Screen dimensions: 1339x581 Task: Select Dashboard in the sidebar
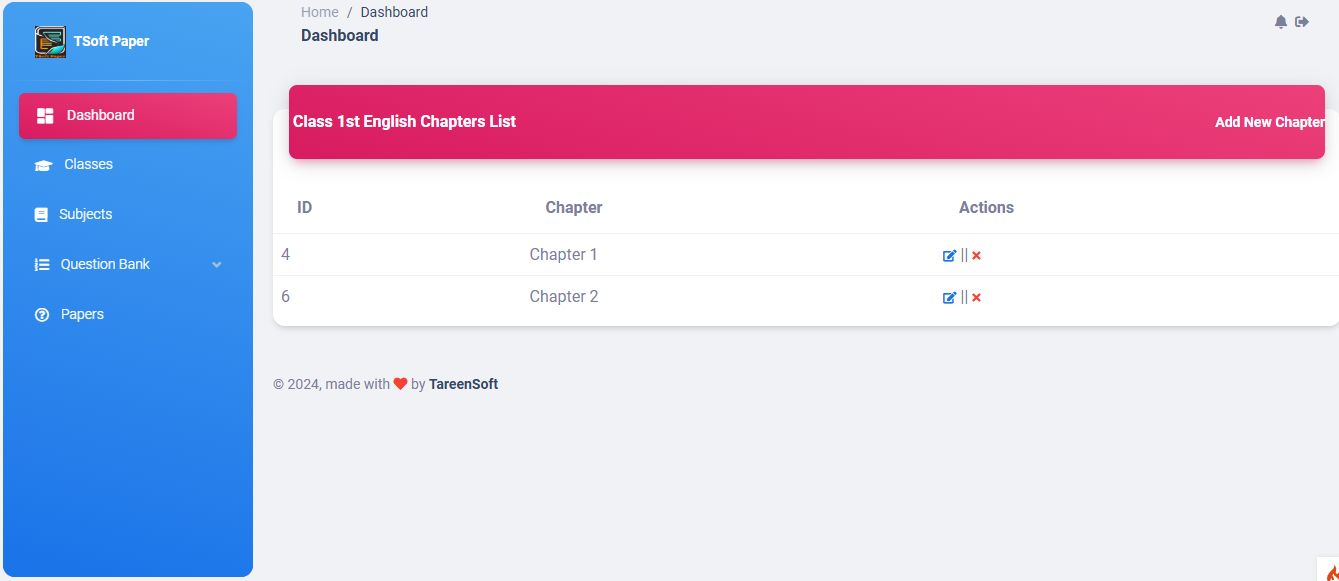pyautogui.click(x=100, y=115)
